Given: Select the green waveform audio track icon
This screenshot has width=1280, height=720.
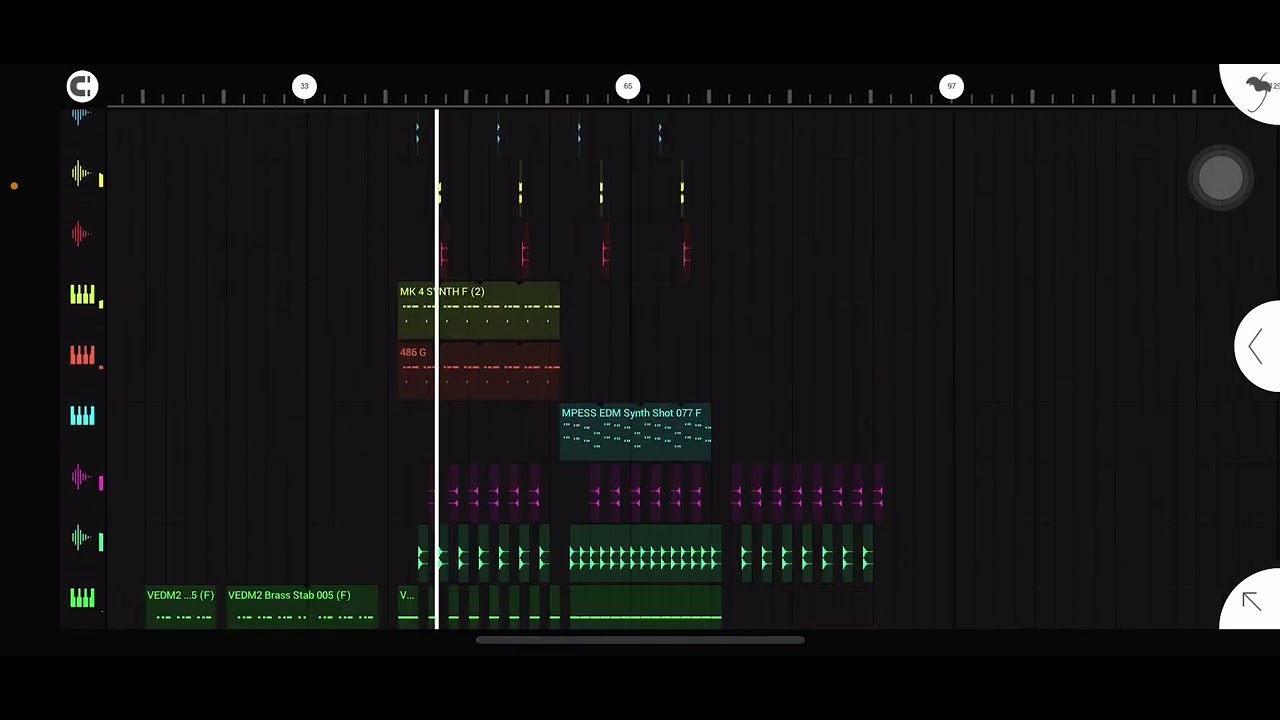Looking at the screenshot, I should (x=81, y=538).
